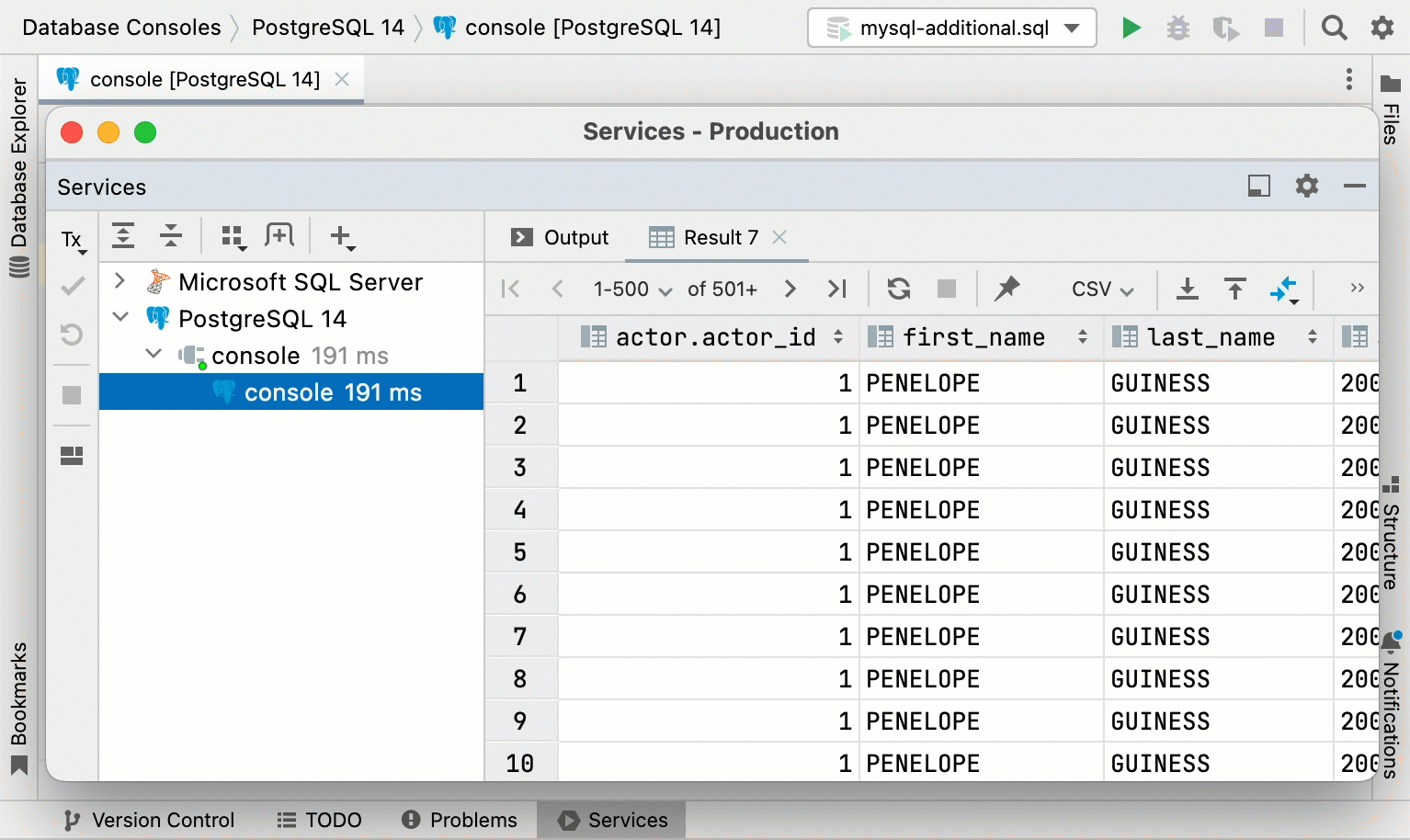Open the 1-500 page size dropdown
This screenshot has height=840, width=1410.
[631, 289]
